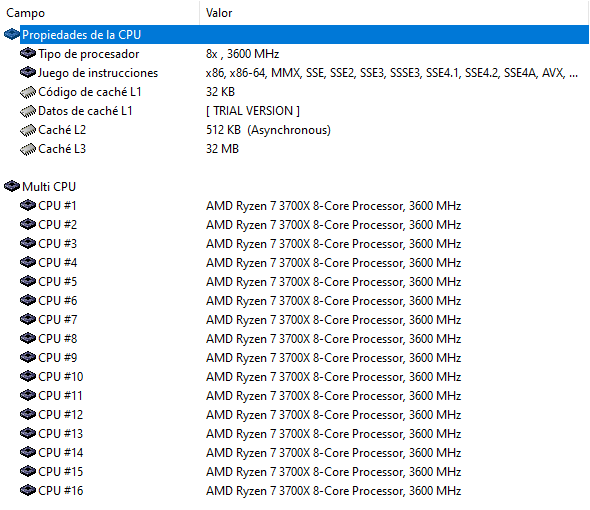Screen dimensions: 590x510
Task: Click the 8x , 3600 MHz value
Action: coord(242,54)
